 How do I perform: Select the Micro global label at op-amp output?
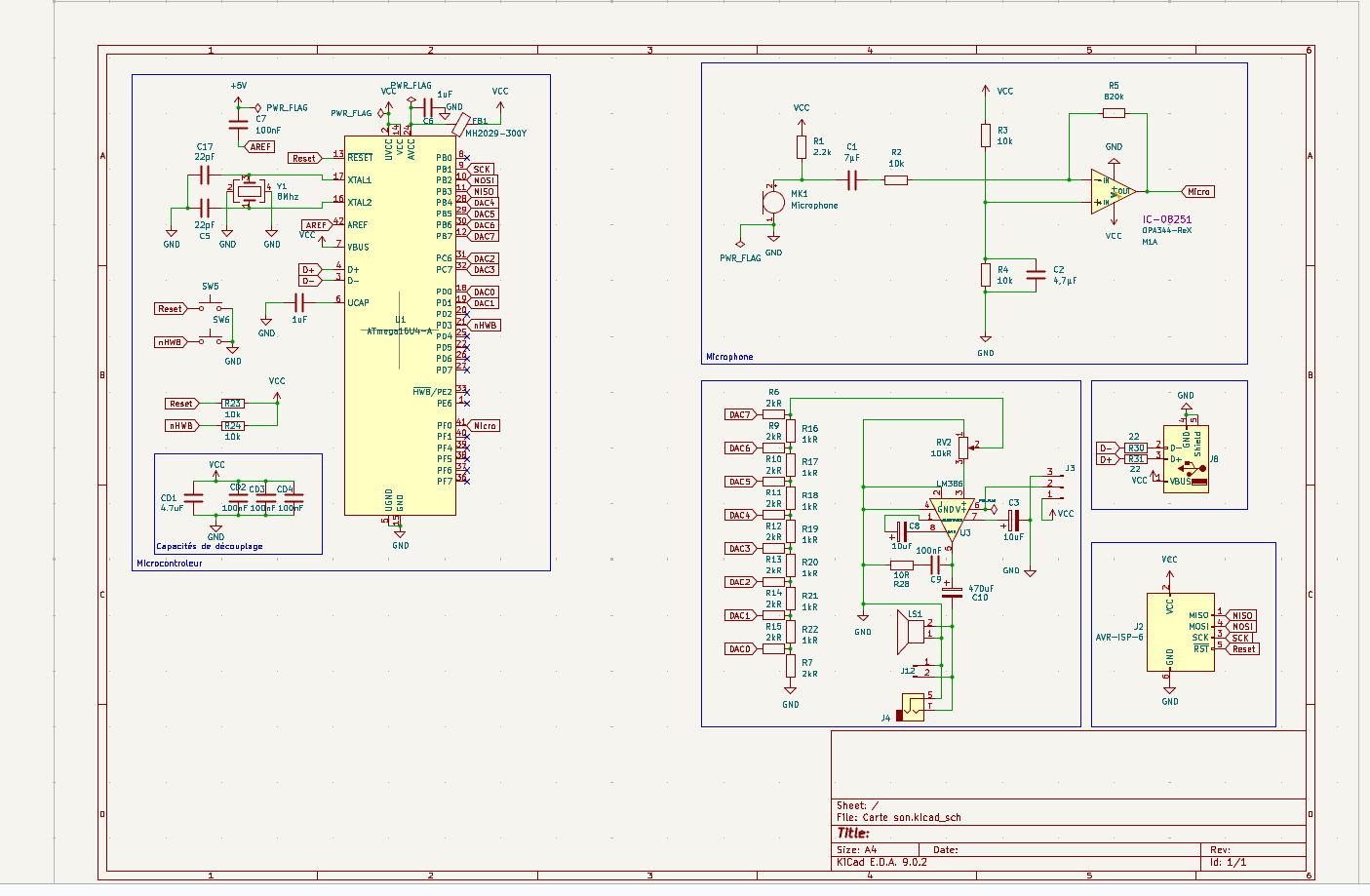click(1198, 192)
